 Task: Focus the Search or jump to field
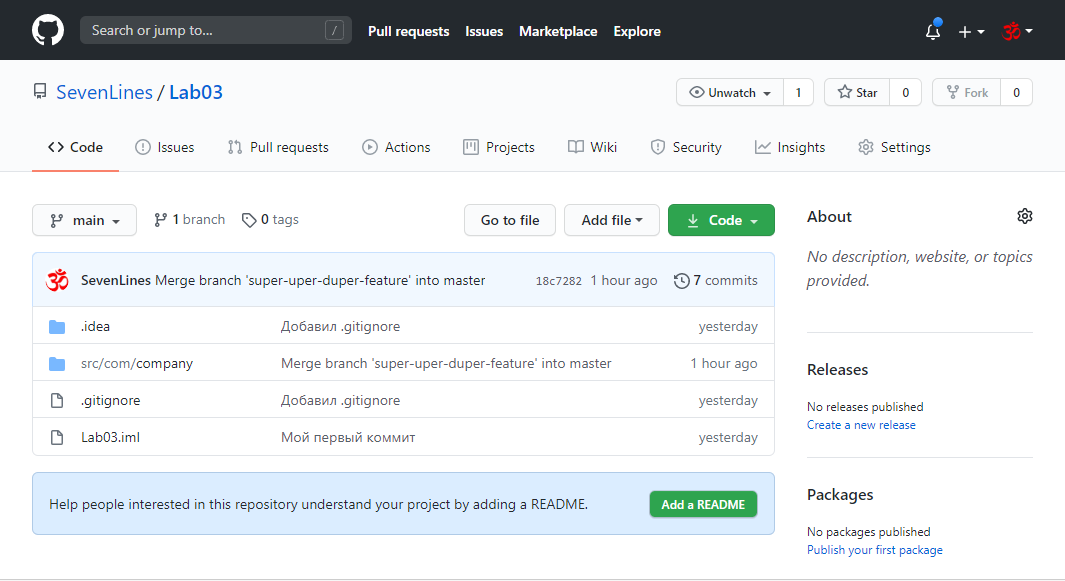coord(215,31)
